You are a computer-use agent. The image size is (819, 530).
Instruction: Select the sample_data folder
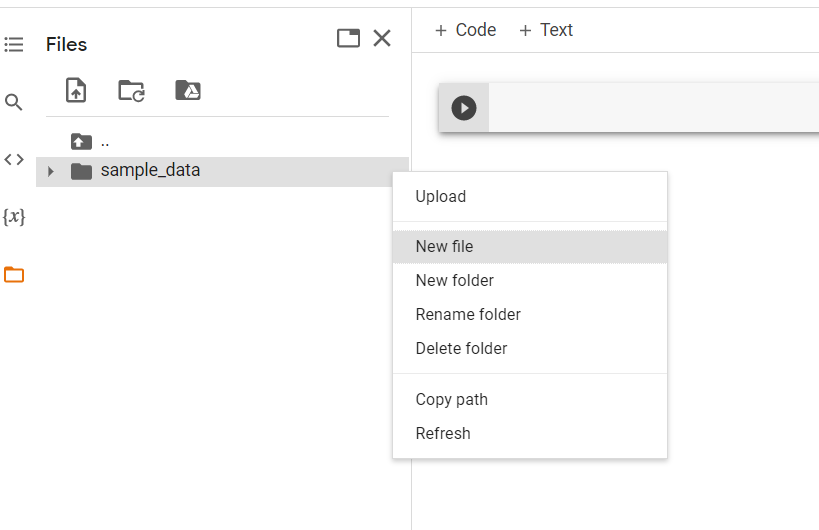(x=150, y=171)
